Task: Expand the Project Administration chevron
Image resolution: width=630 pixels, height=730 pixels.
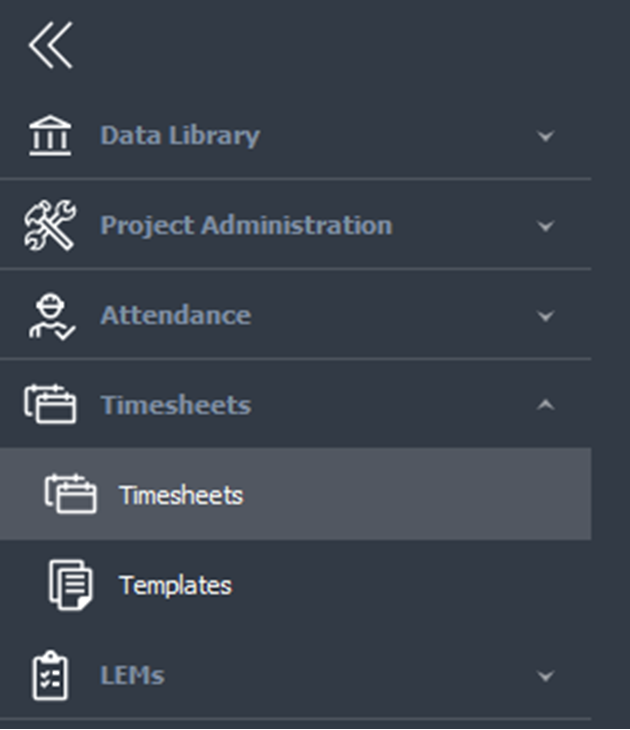Action: [x=546, y=226]
